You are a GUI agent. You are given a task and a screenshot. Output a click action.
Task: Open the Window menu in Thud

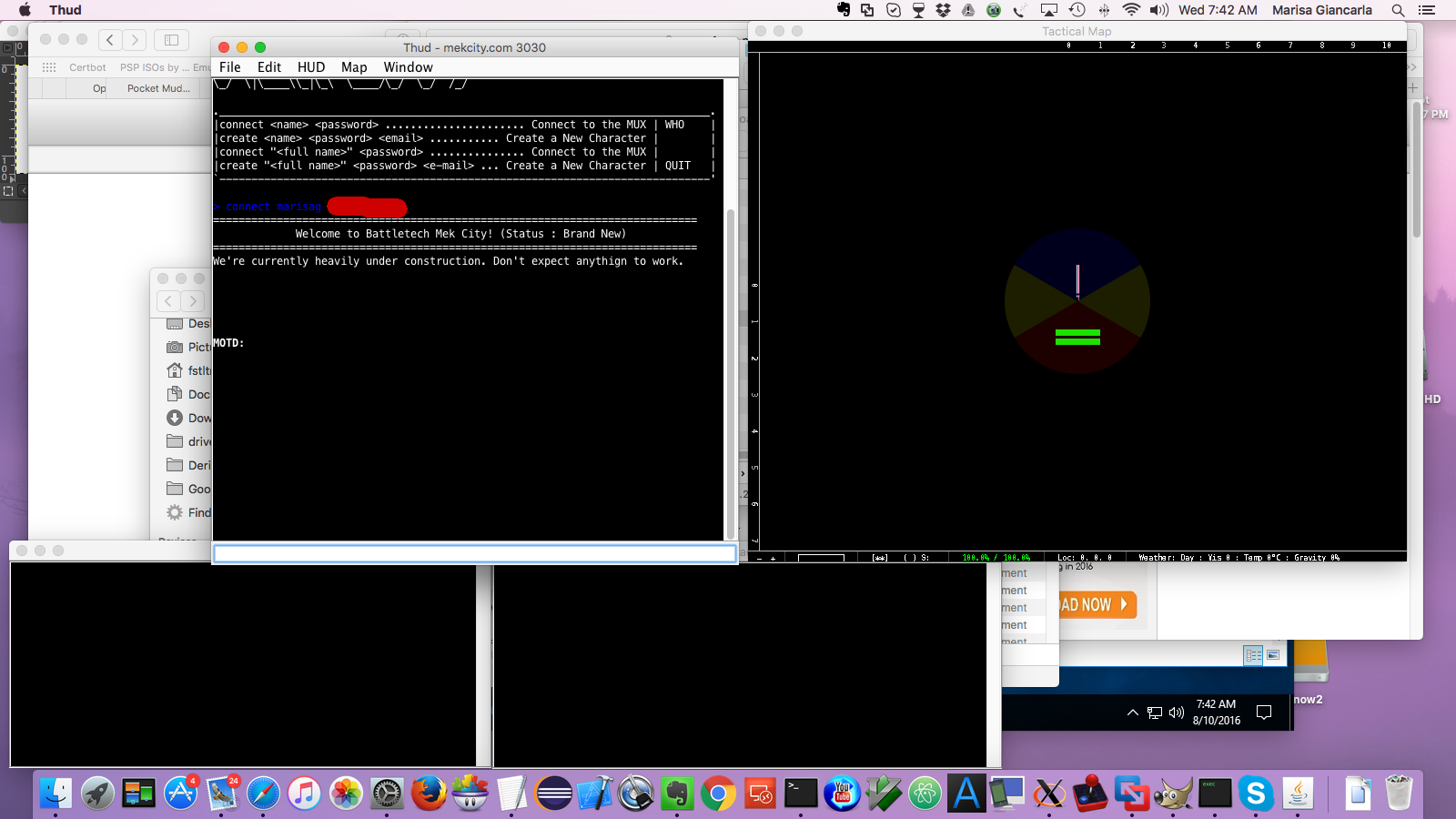[x=408, y=67]
